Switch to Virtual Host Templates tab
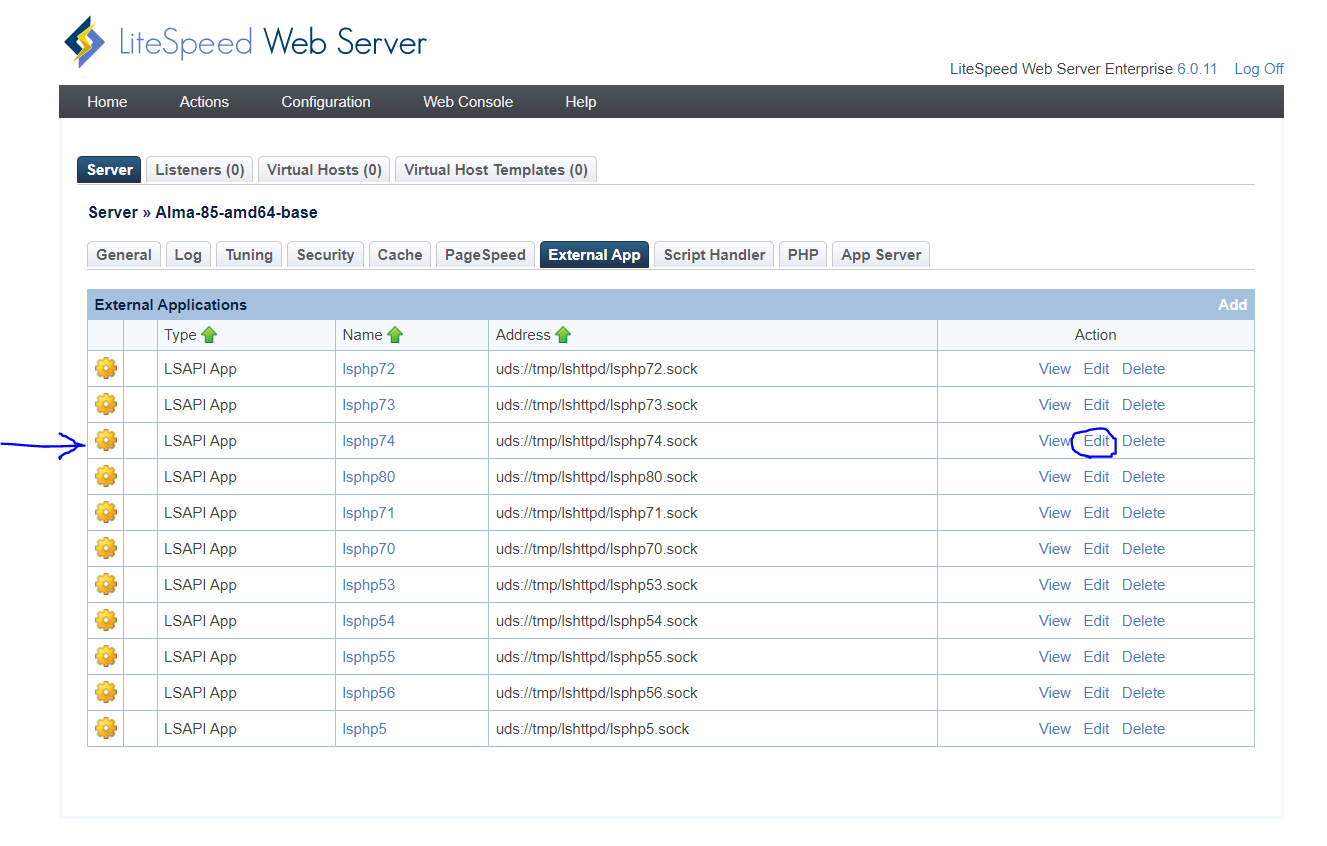 496,170
